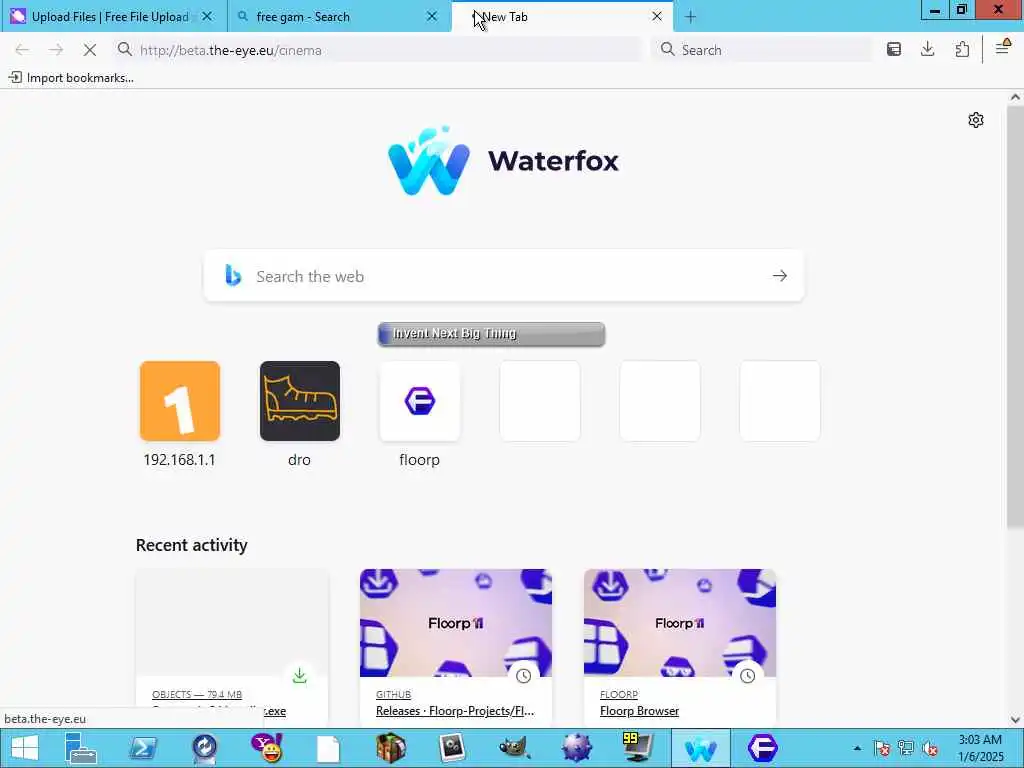Open the blue circular arrows taskbar icon

click(205, 748)
